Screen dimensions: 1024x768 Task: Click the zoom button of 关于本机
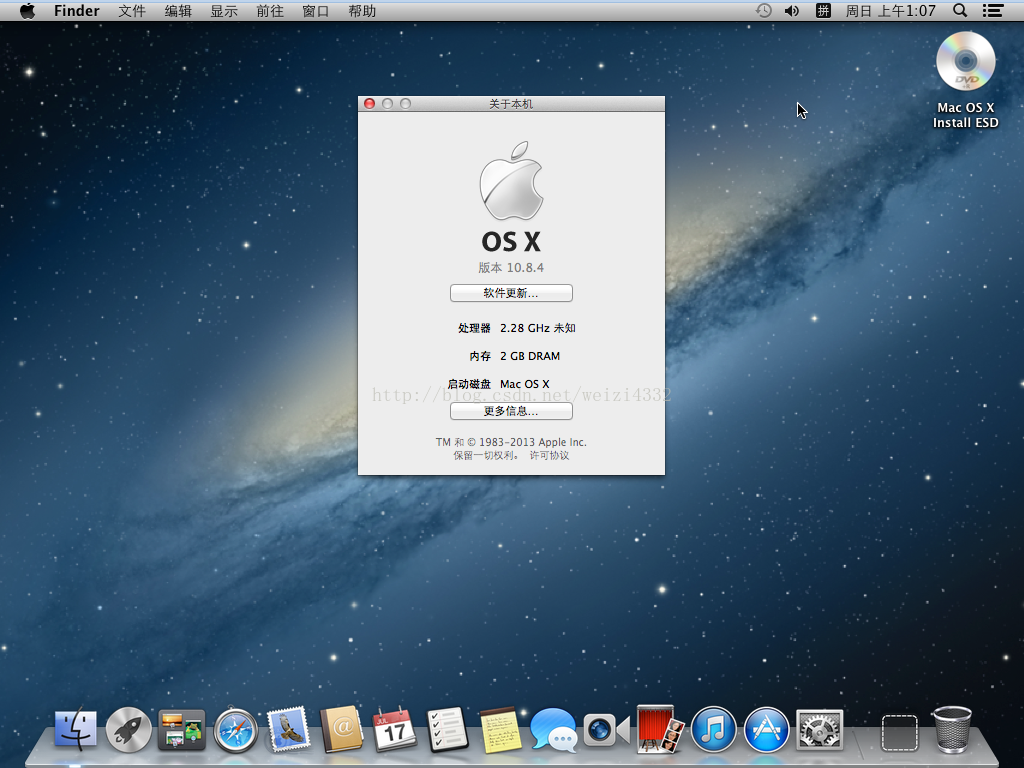click(x=406, y=104)
